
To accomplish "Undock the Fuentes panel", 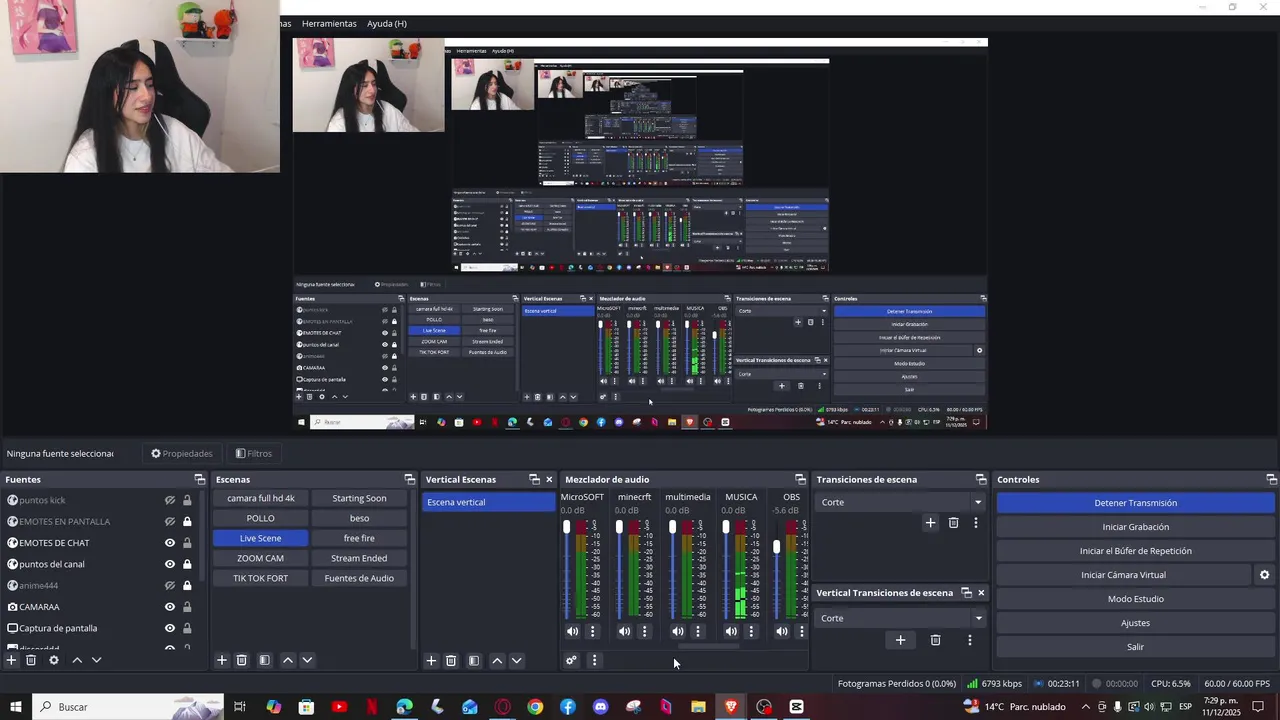I will (199, 480).
